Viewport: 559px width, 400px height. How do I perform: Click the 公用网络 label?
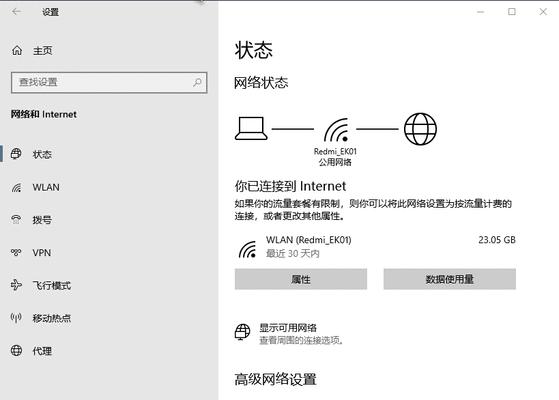click(x=335, y=162)
